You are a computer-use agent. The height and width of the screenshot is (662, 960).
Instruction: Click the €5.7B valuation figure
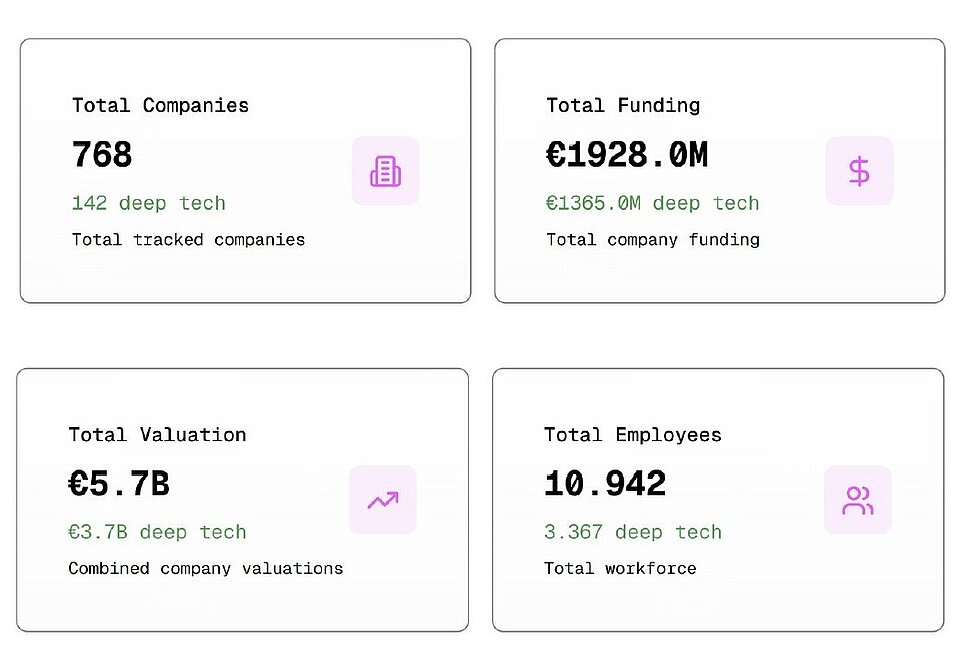coord(119,485)
